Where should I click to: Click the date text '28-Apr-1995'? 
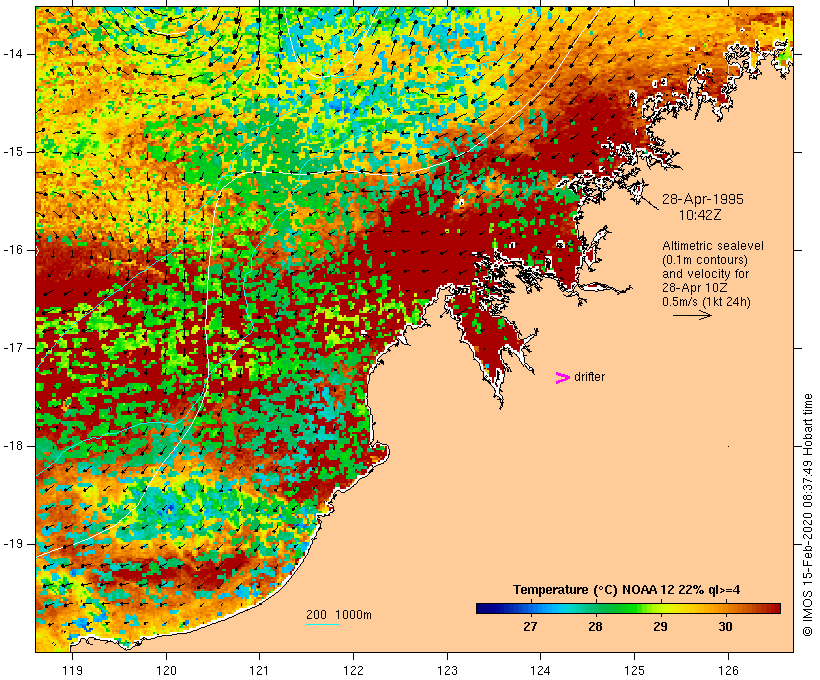(x=702, y=199)
